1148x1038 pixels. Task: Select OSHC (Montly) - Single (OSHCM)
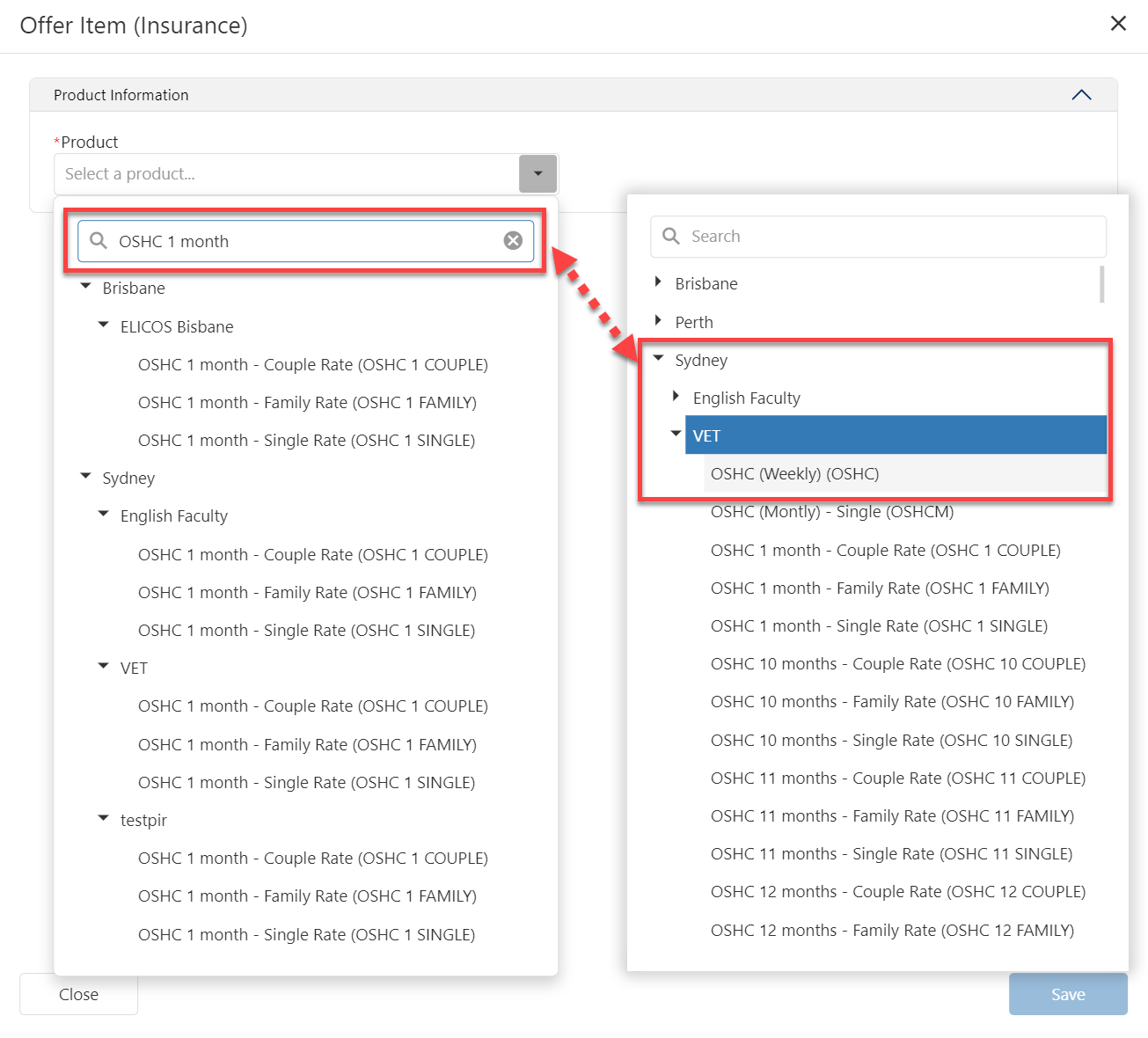tap(832, 511)
